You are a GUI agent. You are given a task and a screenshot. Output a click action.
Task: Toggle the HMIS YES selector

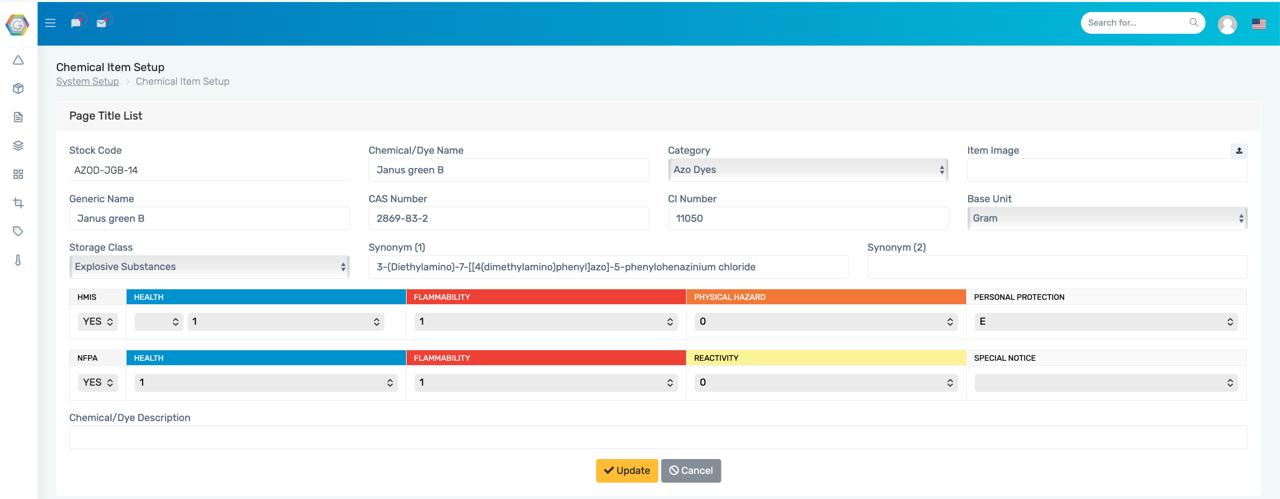[97, 322]
